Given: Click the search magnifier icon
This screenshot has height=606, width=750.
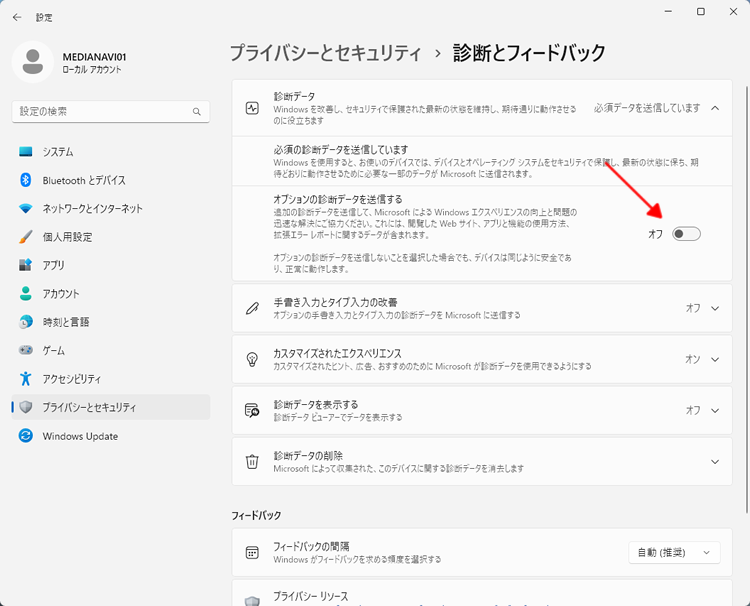Looking at the screenshot, I should (x=197, y=111).
